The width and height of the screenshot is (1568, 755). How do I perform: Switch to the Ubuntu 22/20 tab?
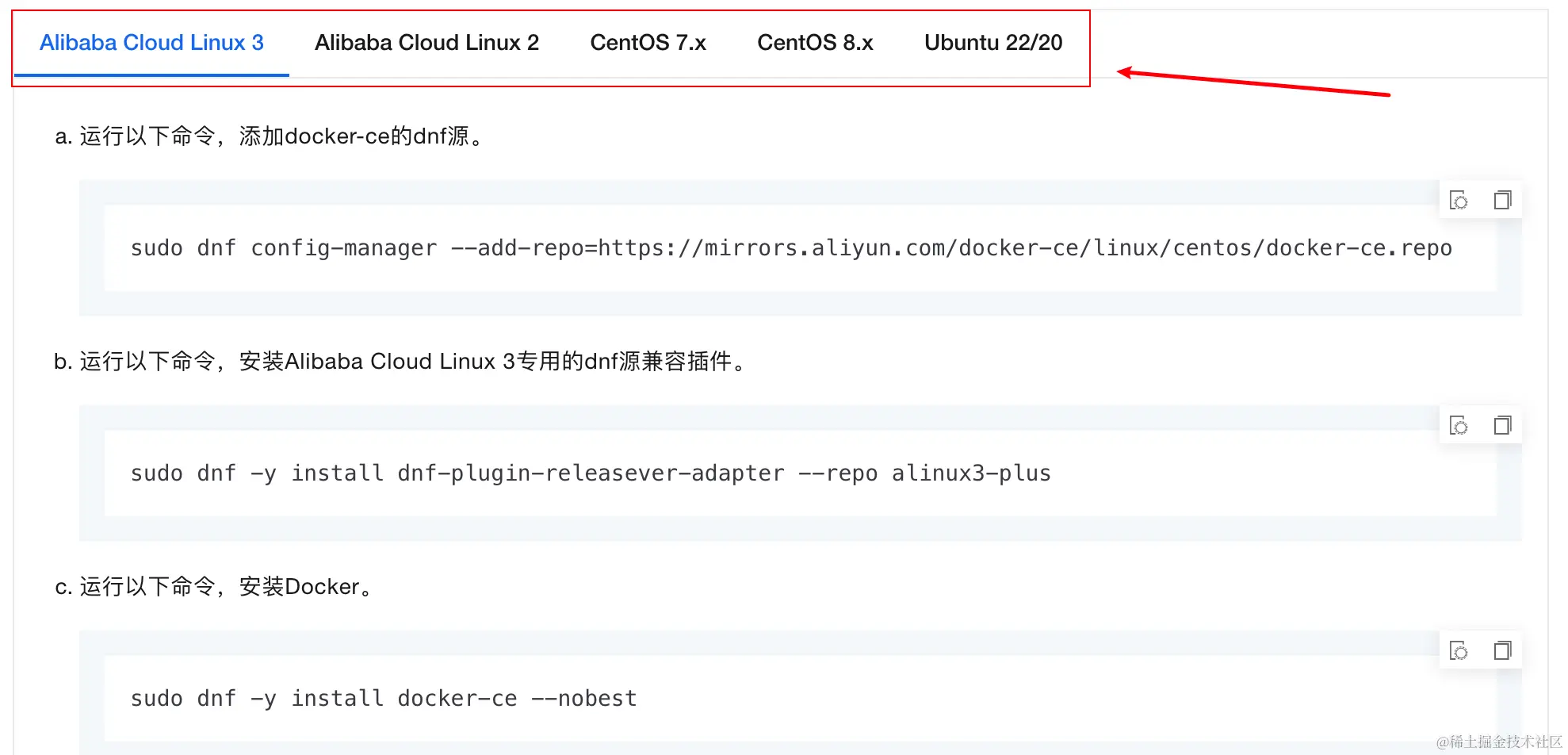(x=993, y=43)
